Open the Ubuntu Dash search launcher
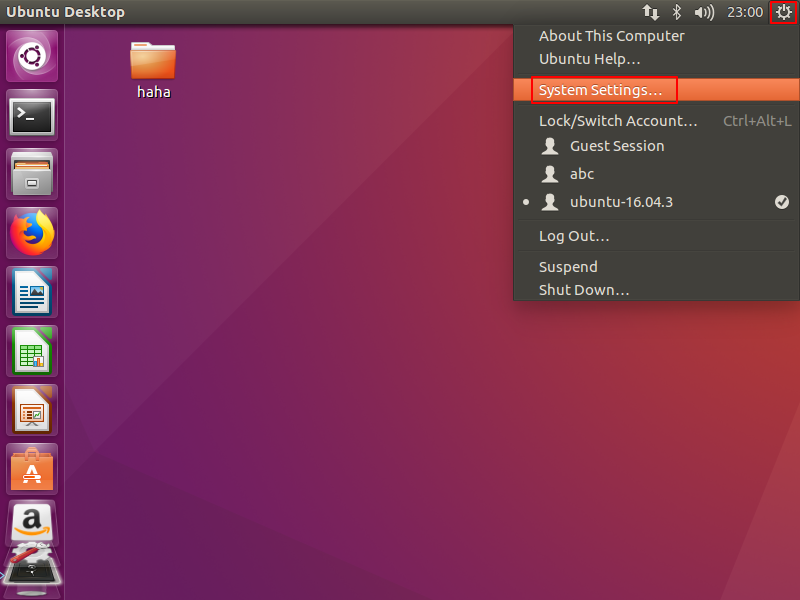 [x=32, y=56]
